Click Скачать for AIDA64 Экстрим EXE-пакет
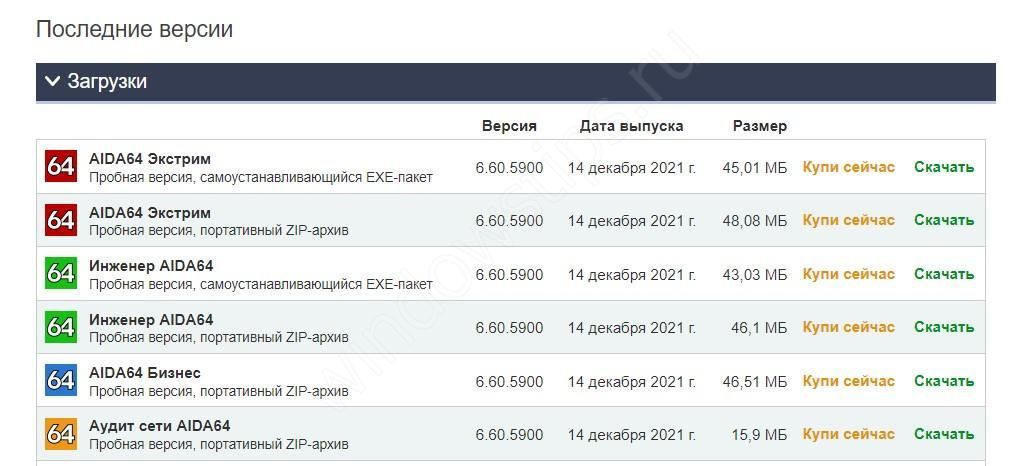1025x466 pixels. click(943, 167)
